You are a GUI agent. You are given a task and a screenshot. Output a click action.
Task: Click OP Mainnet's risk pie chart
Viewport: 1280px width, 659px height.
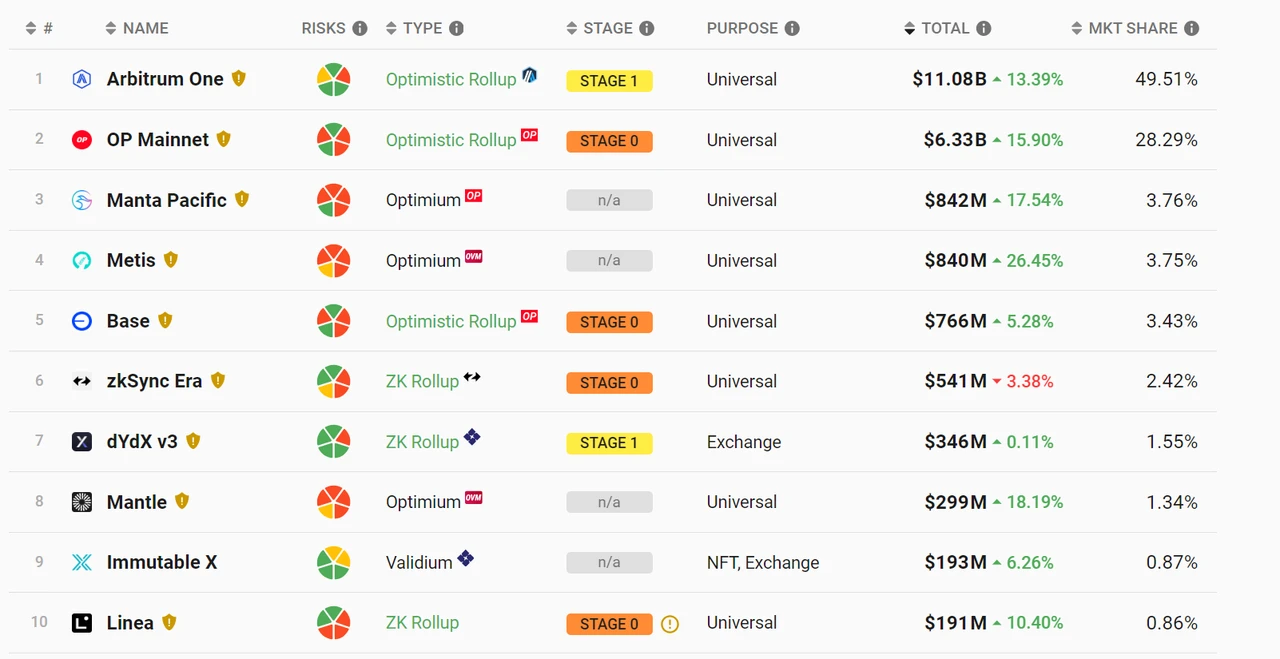point(333,140)
